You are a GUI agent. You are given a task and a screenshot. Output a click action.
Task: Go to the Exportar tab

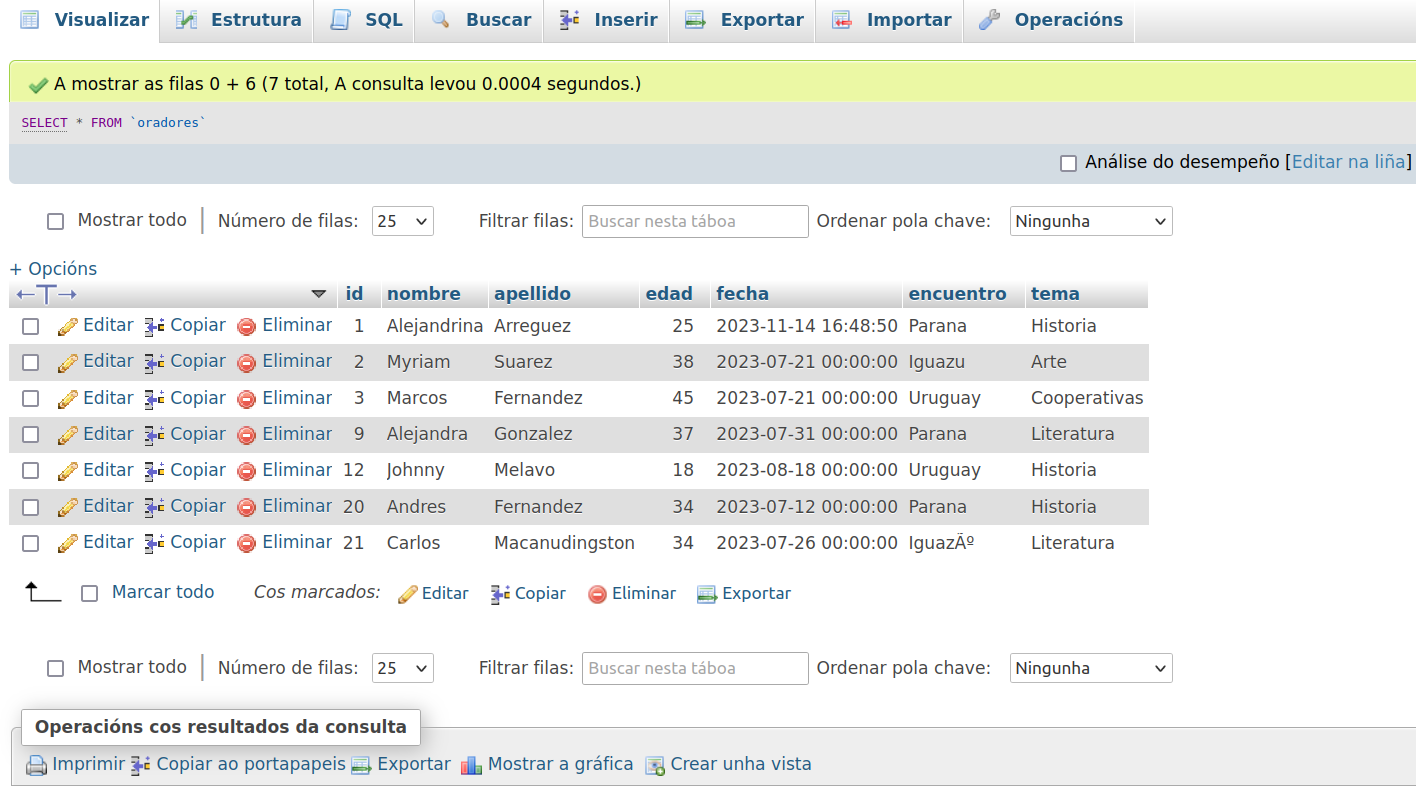coord(744,20)
